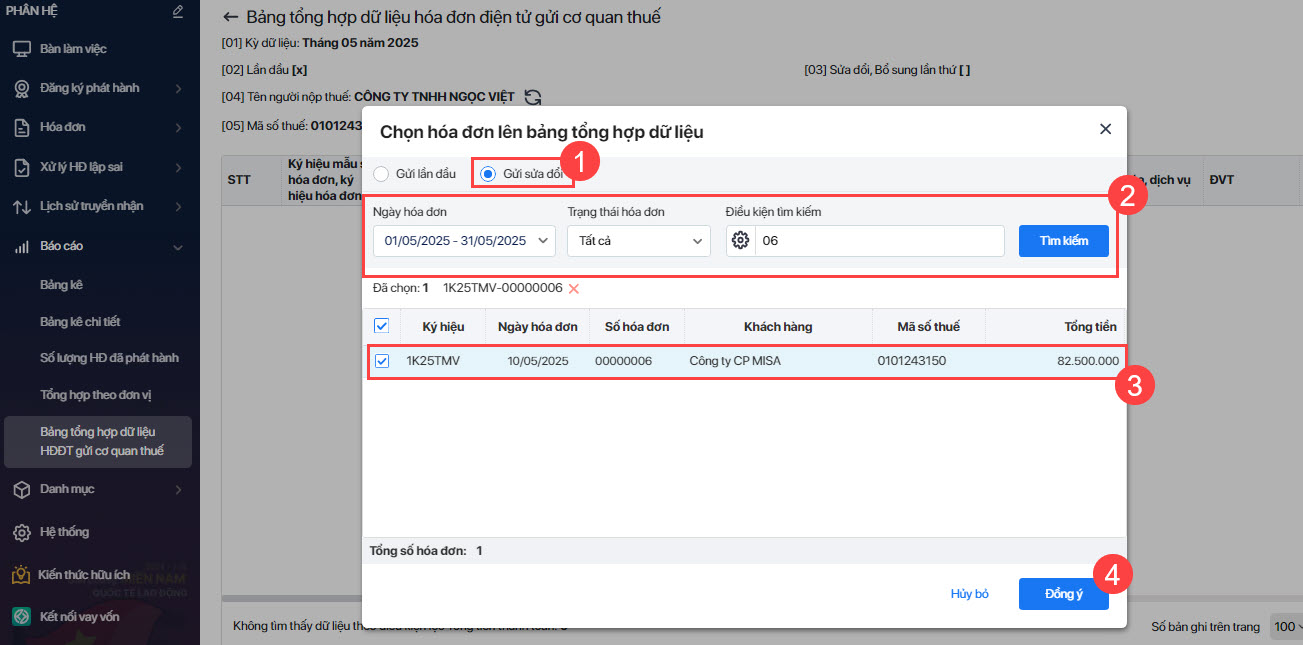Select the Gửi lần đầu radio option
The height and width of the screenshot is (645, 1303).
381,174
